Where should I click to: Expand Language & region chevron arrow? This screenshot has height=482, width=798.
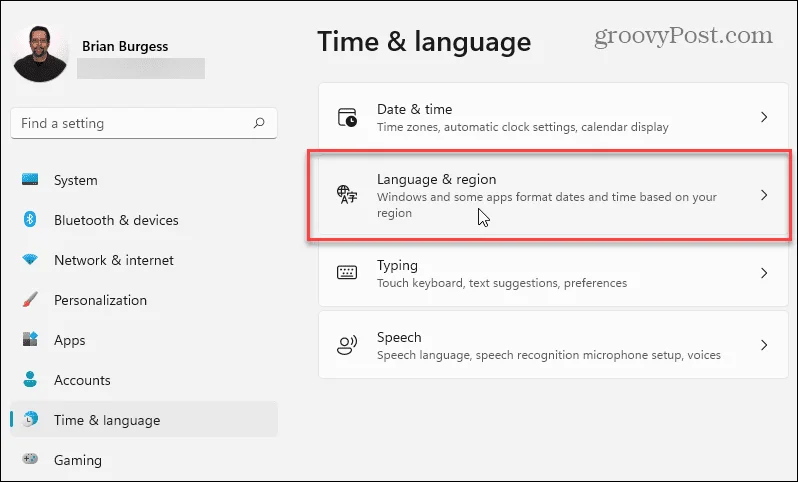point(764,195)
